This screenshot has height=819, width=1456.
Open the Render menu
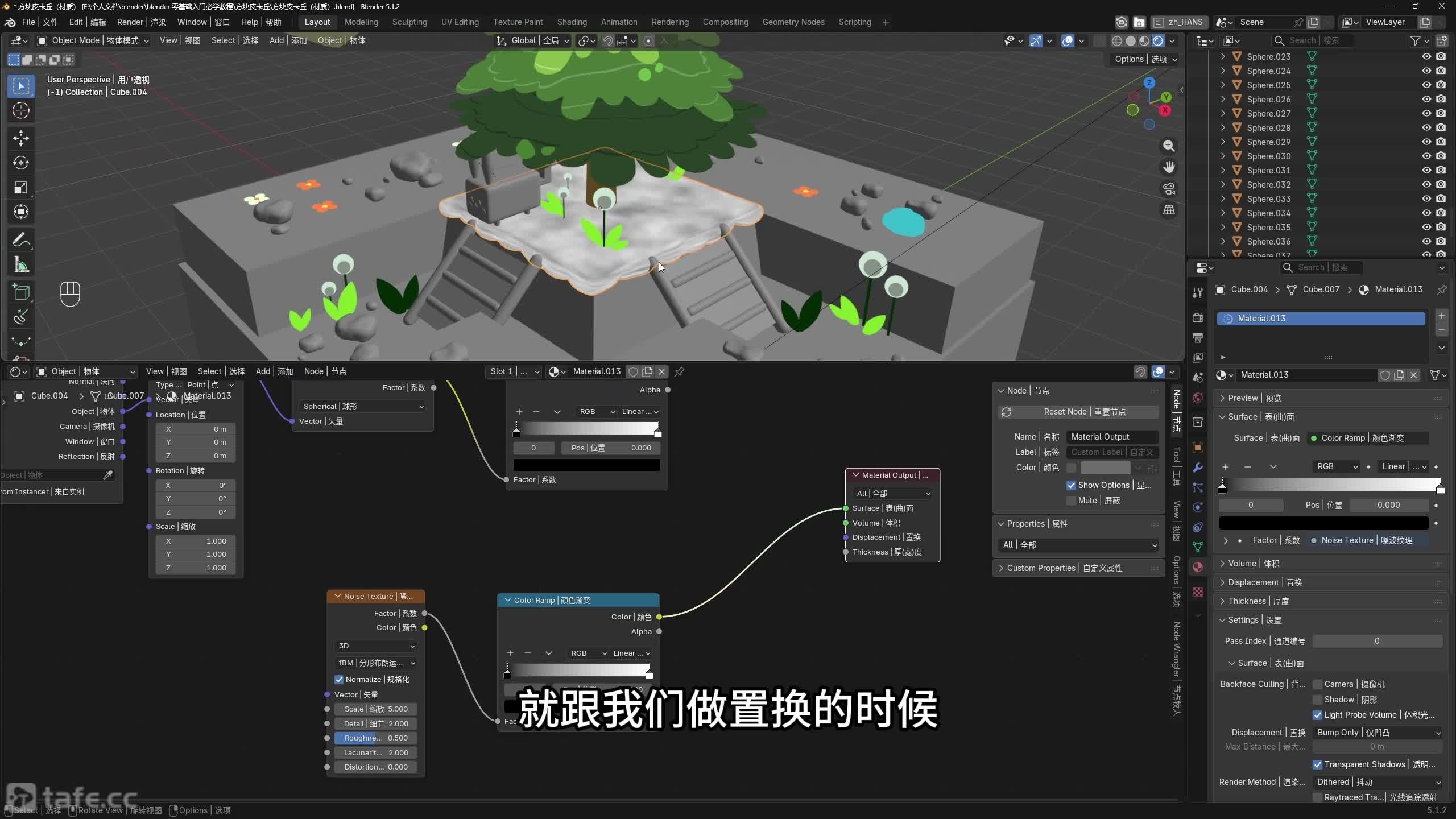tap(142, 22)
